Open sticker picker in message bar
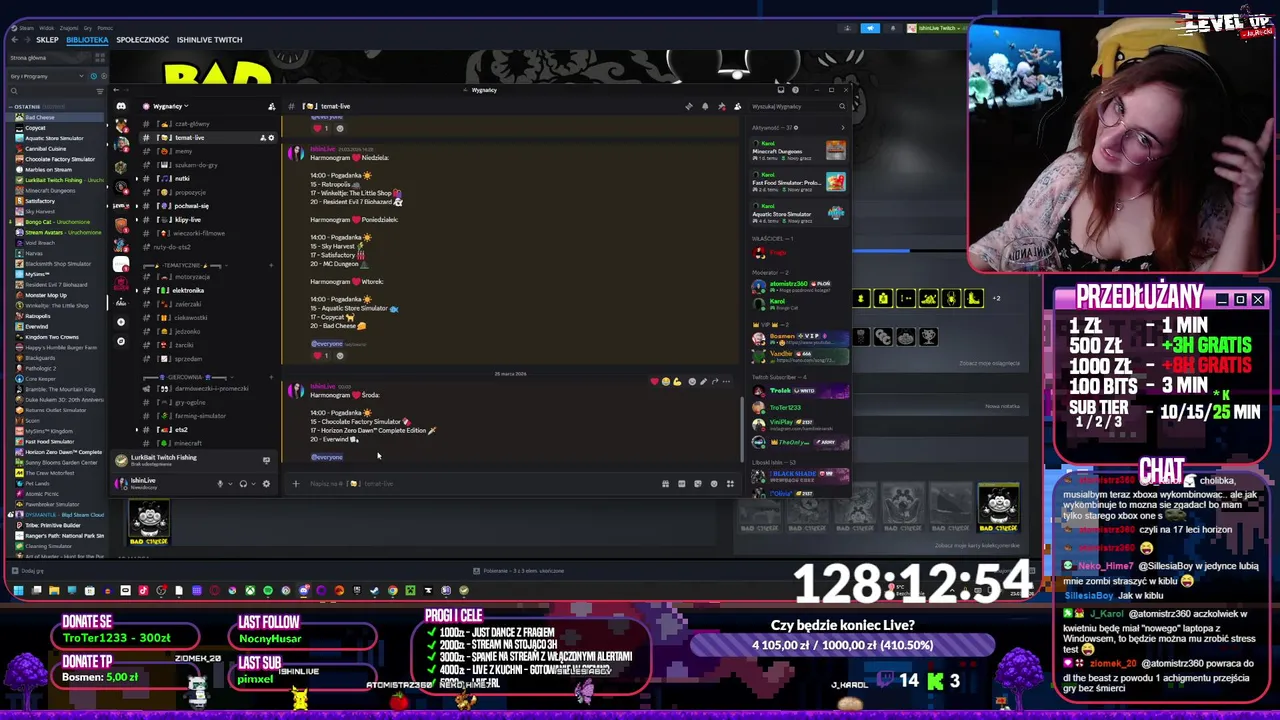Image resolution: width=1280 pixels, height=720 pixels. (698, 484)
